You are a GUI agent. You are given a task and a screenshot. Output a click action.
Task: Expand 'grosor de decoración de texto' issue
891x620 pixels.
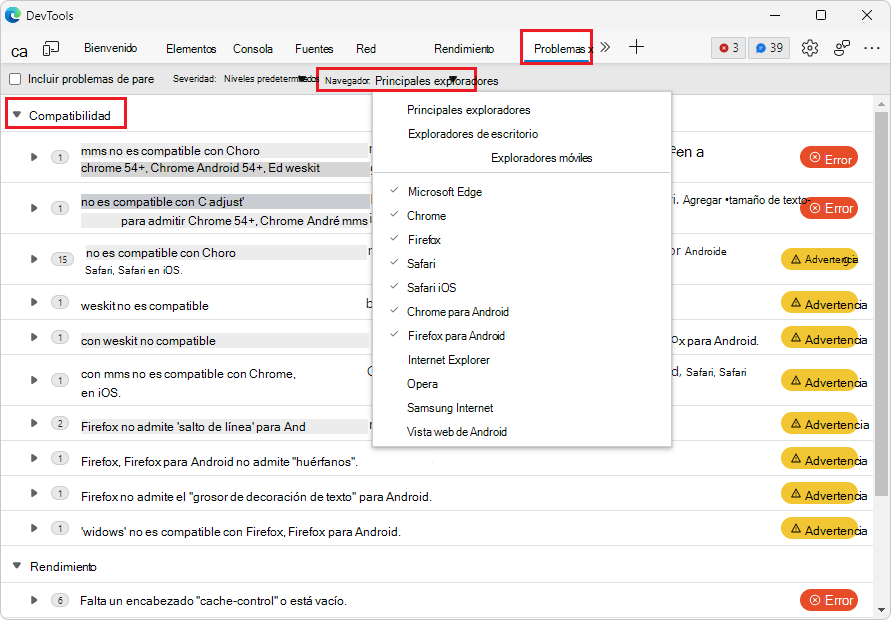tap(34, 493)
